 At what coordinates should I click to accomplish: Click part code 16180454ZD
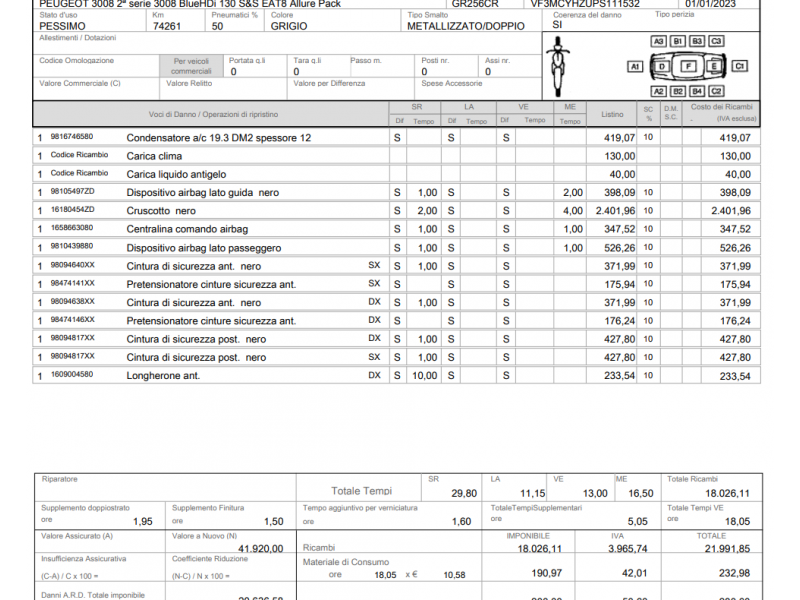click(x=72, y=210)
